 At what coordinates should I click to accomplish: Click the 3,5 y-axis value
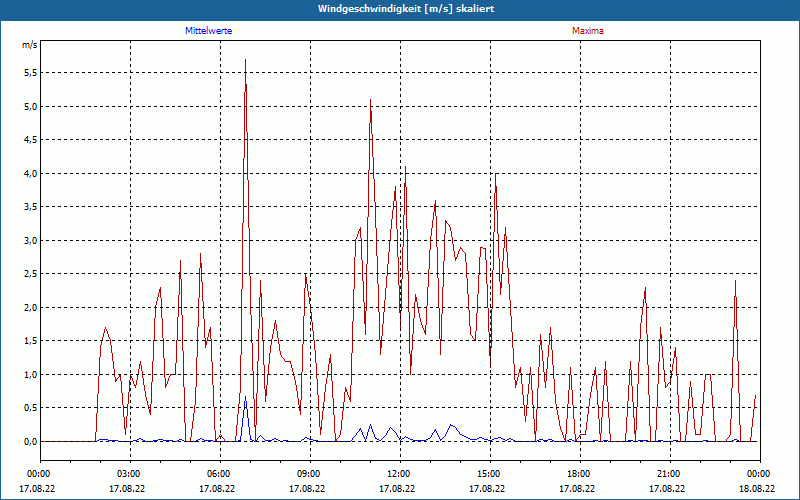(31, 207)
